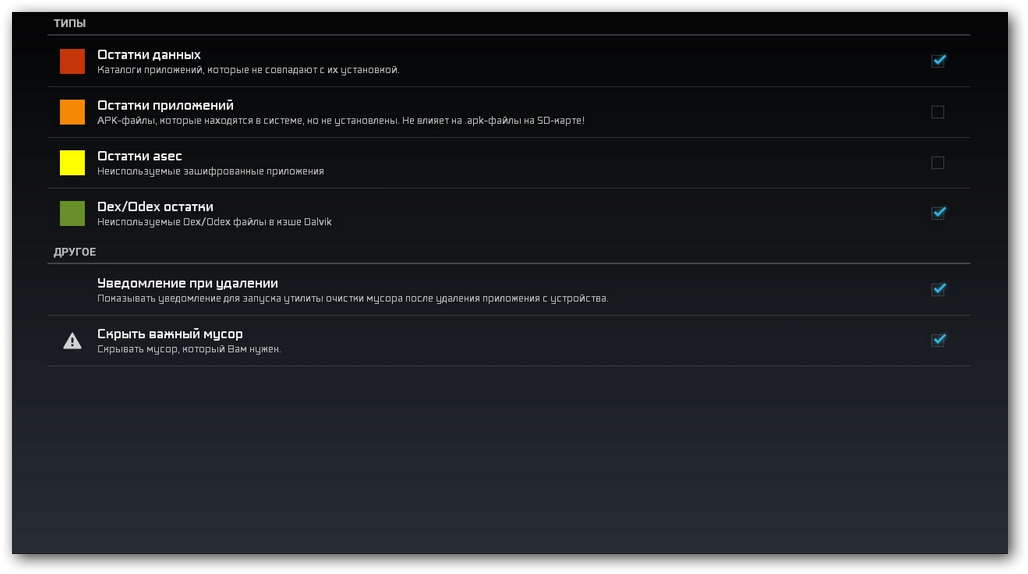Click the yellow swatch beside Остатки asec

[x=72, y=163]
